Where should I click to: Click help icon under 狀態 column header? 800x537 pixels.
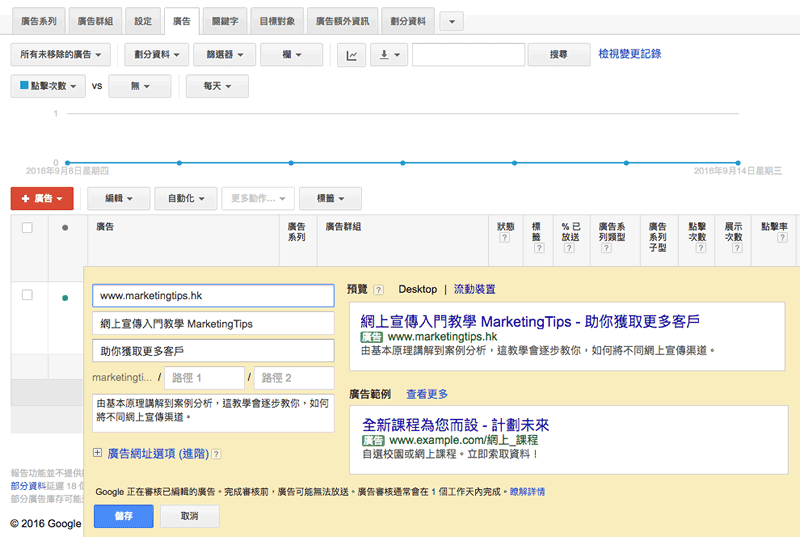[505, 238]
